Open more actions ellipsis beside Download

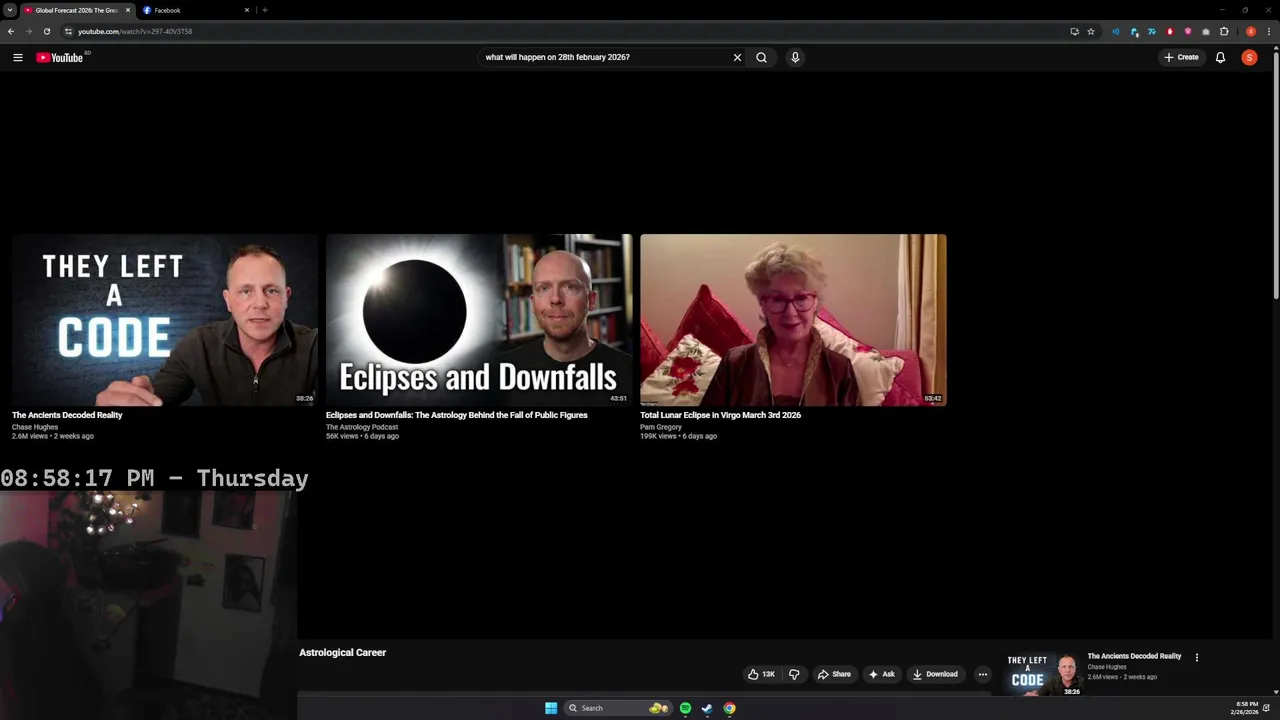(x=982, y=674)
